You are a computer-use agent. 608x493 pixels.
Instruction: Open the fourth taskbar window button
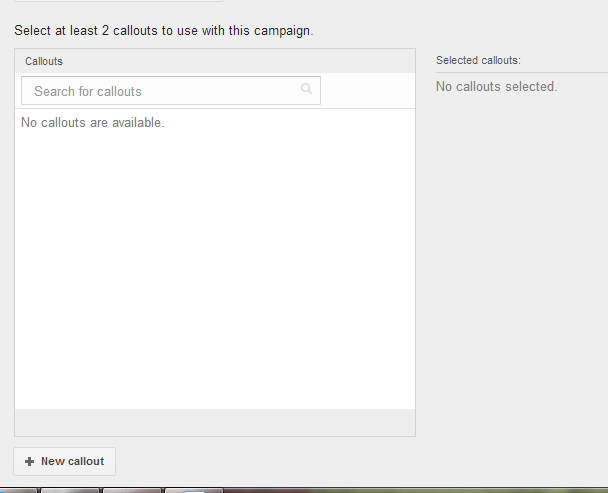194,491
